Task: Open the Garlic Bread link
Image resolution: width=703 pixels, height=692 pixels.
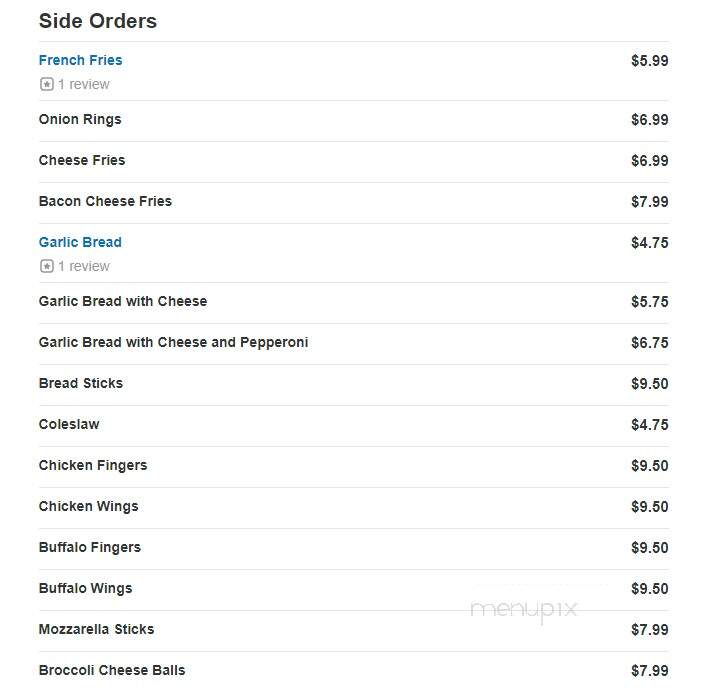Action: tap(80, 242)
